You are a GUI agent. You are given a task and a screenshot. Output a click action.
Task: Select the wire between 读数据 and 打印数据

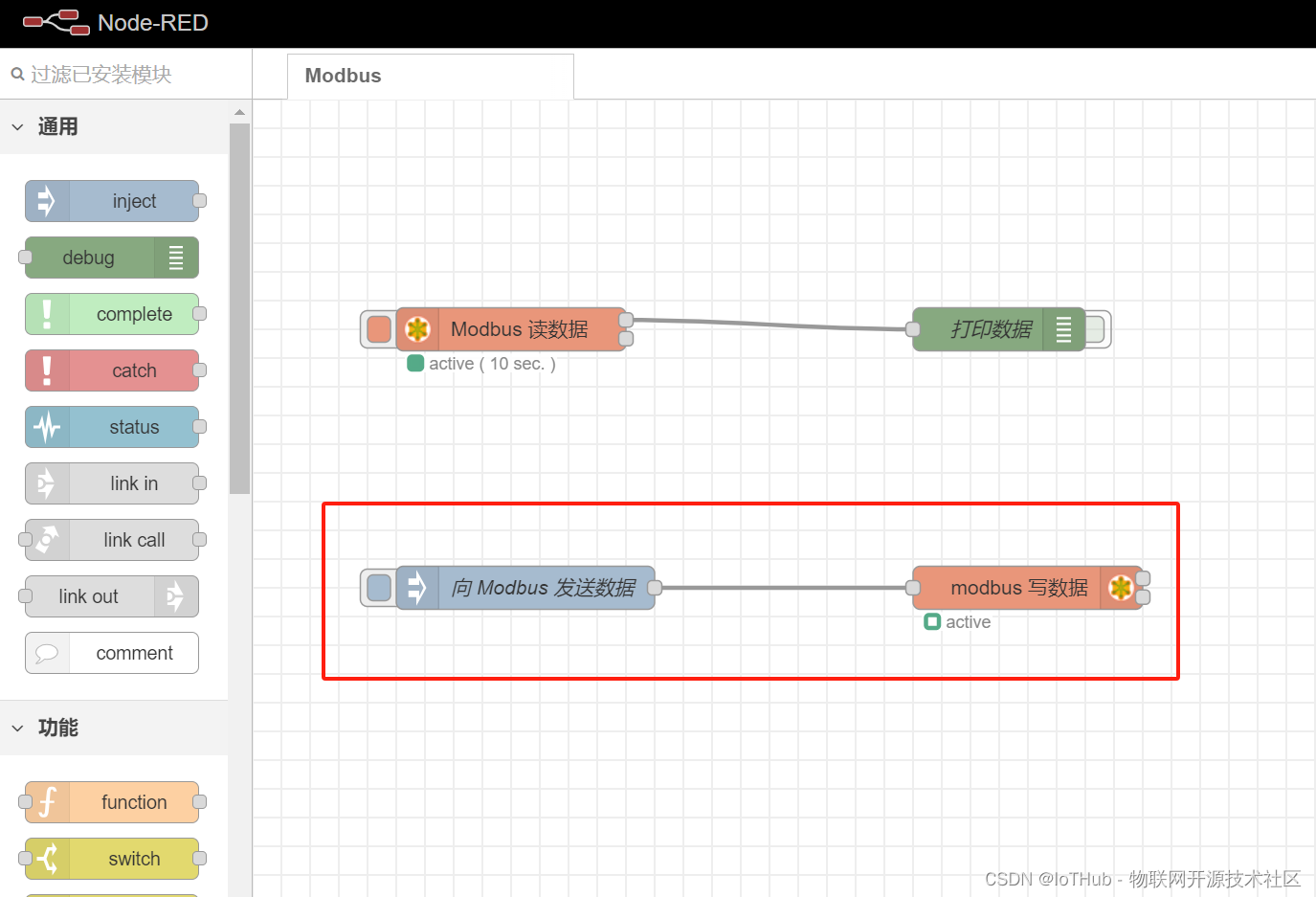click(770, 325)
